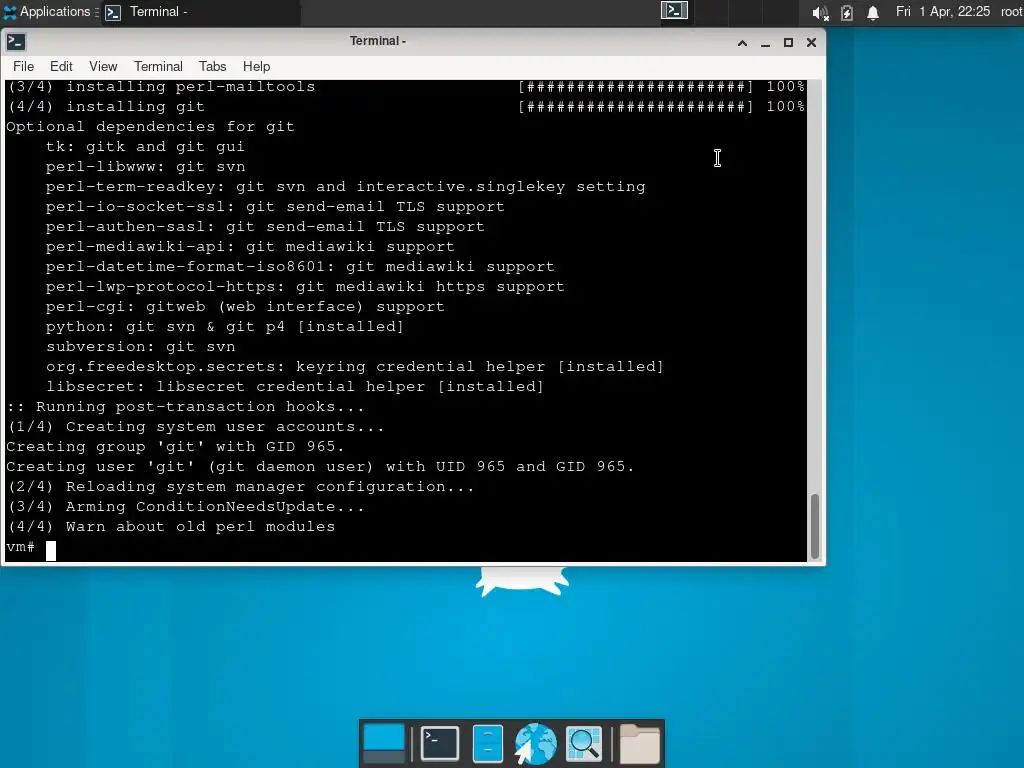
Task: Click the 'perl-datetime-format-iso8601' line
Action: pyautogui.click(x=300, y=267)
